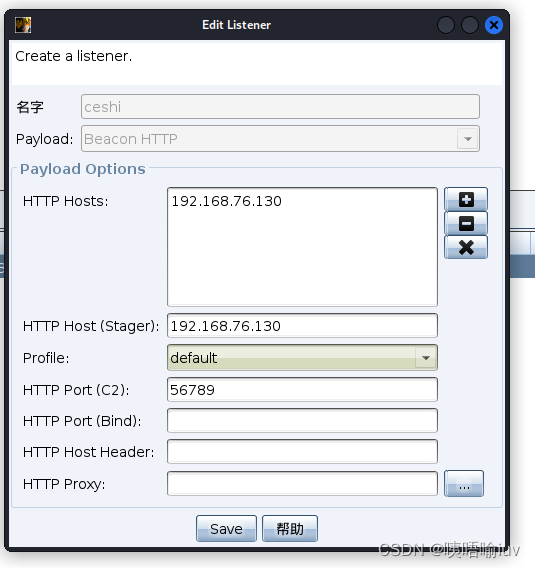
Task: Close the Edit Listener dialog
Action: point(494,25)
